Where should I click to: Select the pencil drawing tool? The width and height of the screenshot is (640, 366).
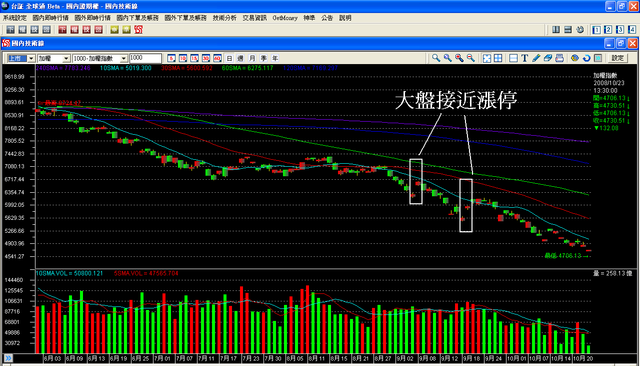click(x=536, y=58)
